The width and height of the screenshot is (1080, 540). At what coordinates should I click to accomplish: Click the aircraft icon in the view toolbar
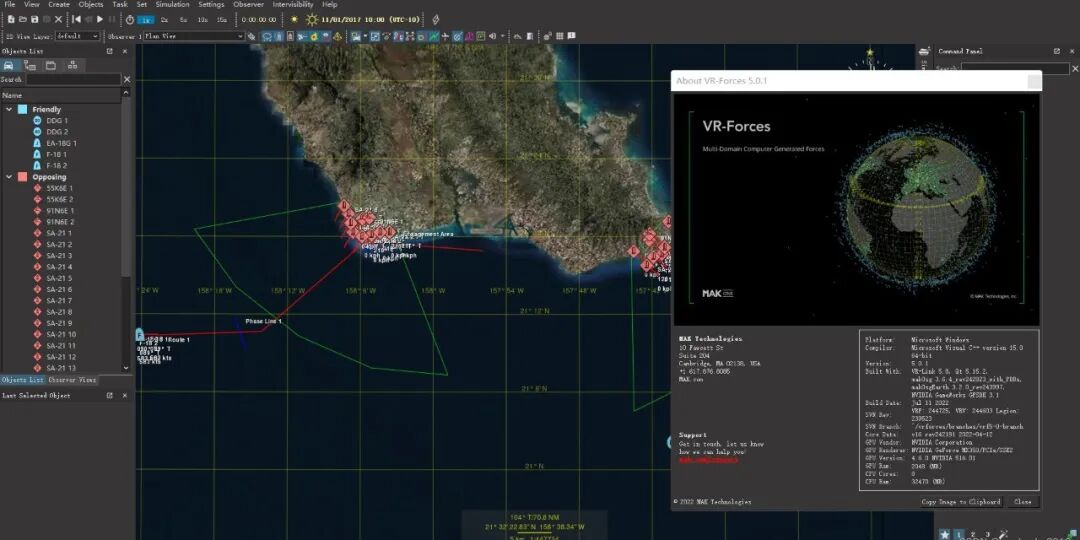click(446, 36)
